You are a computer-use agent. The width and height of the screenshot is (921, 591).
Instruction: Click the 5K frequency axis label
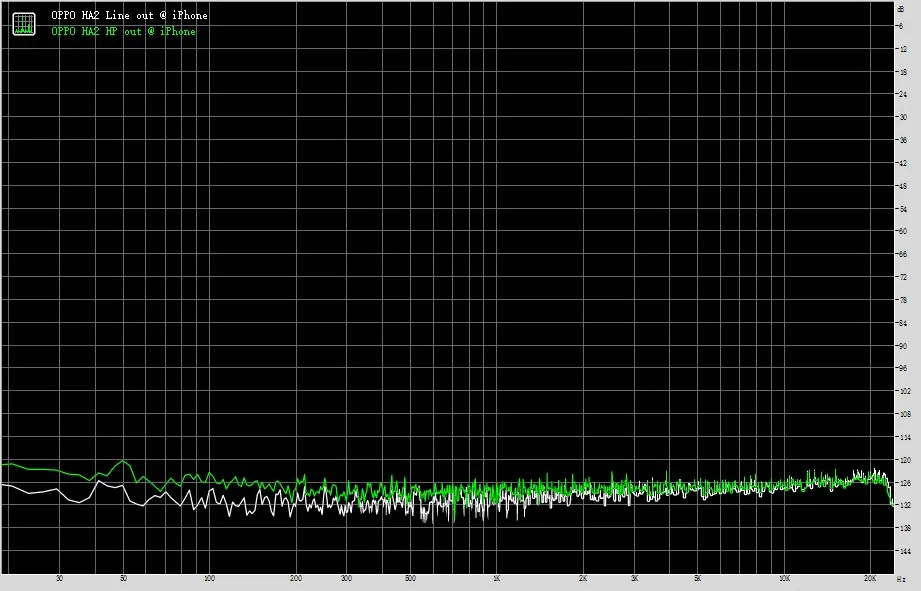(698, 579)
